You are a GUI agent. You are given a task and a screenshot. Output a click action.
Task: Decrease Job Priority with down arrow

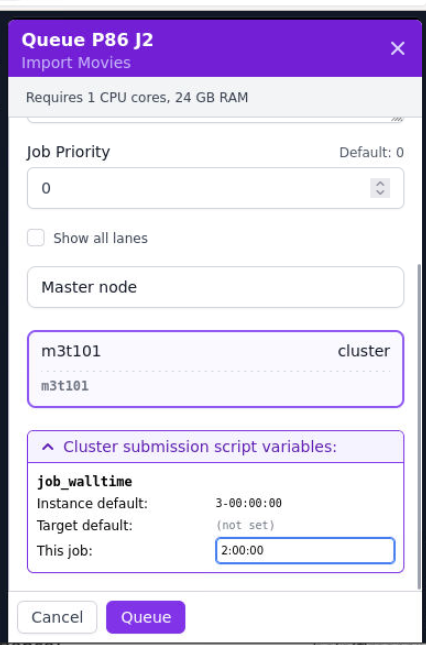[x=380, y=193]
